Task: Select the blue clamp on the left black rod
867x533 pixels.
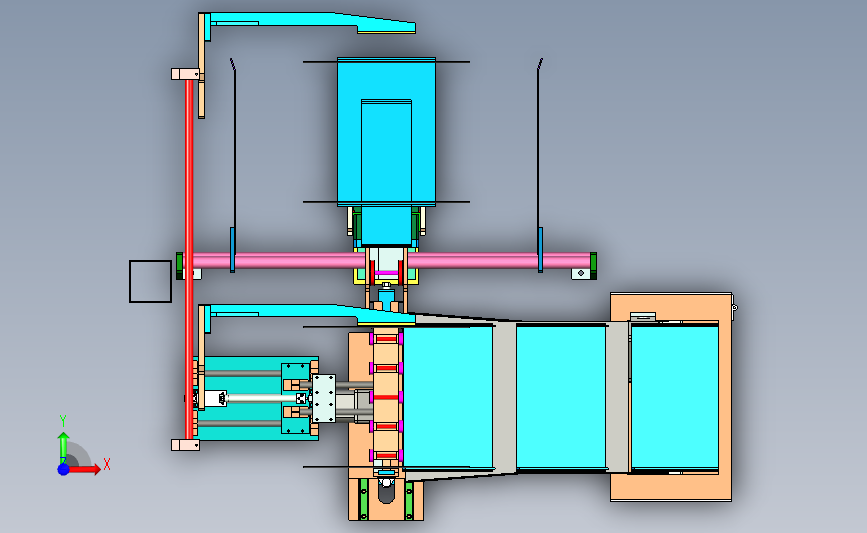Action: pos(232,249)
